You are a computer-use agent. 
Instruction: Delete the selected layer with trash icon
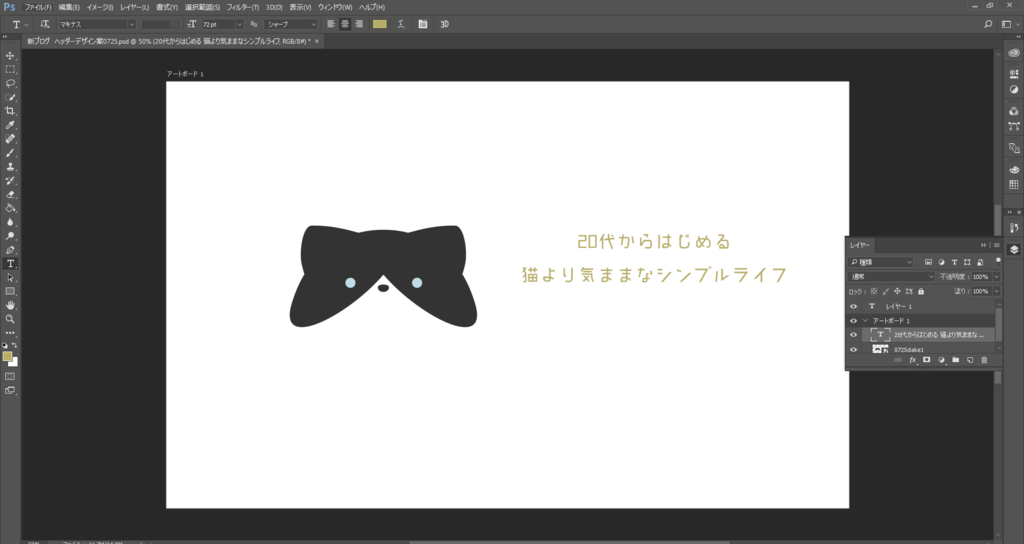[x=984, y=360]
